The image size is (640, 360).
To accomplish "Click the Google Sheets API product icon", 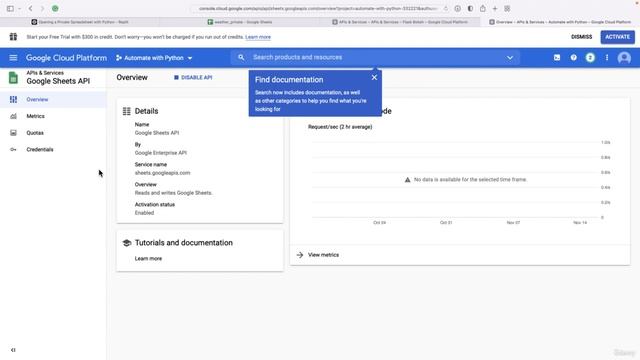I will coord(13,78).
